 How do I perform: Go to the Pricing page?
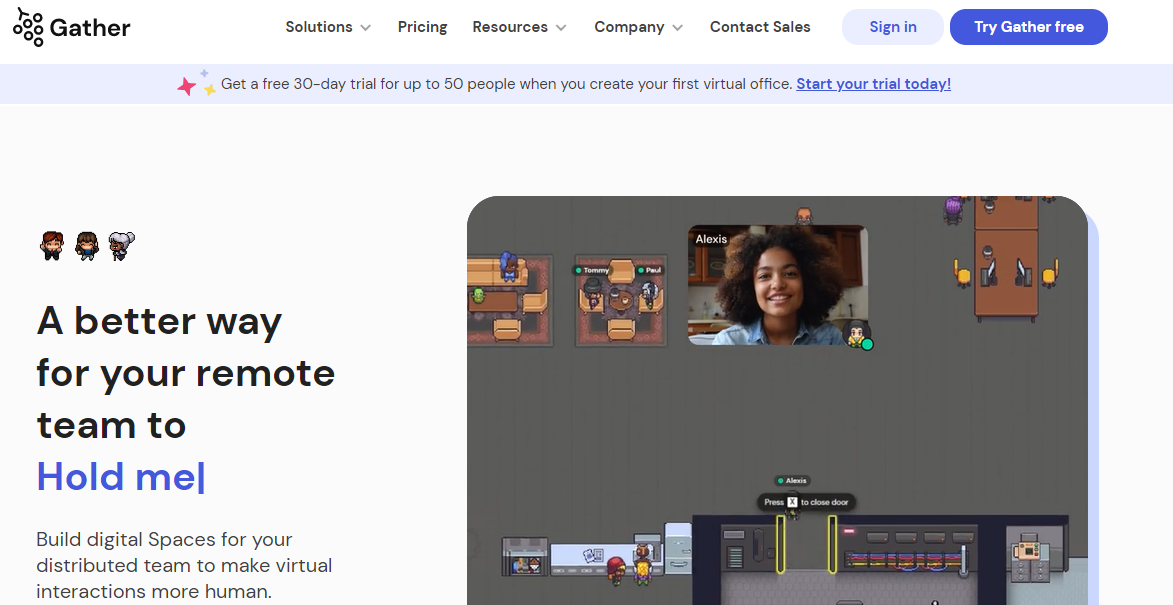422,27
